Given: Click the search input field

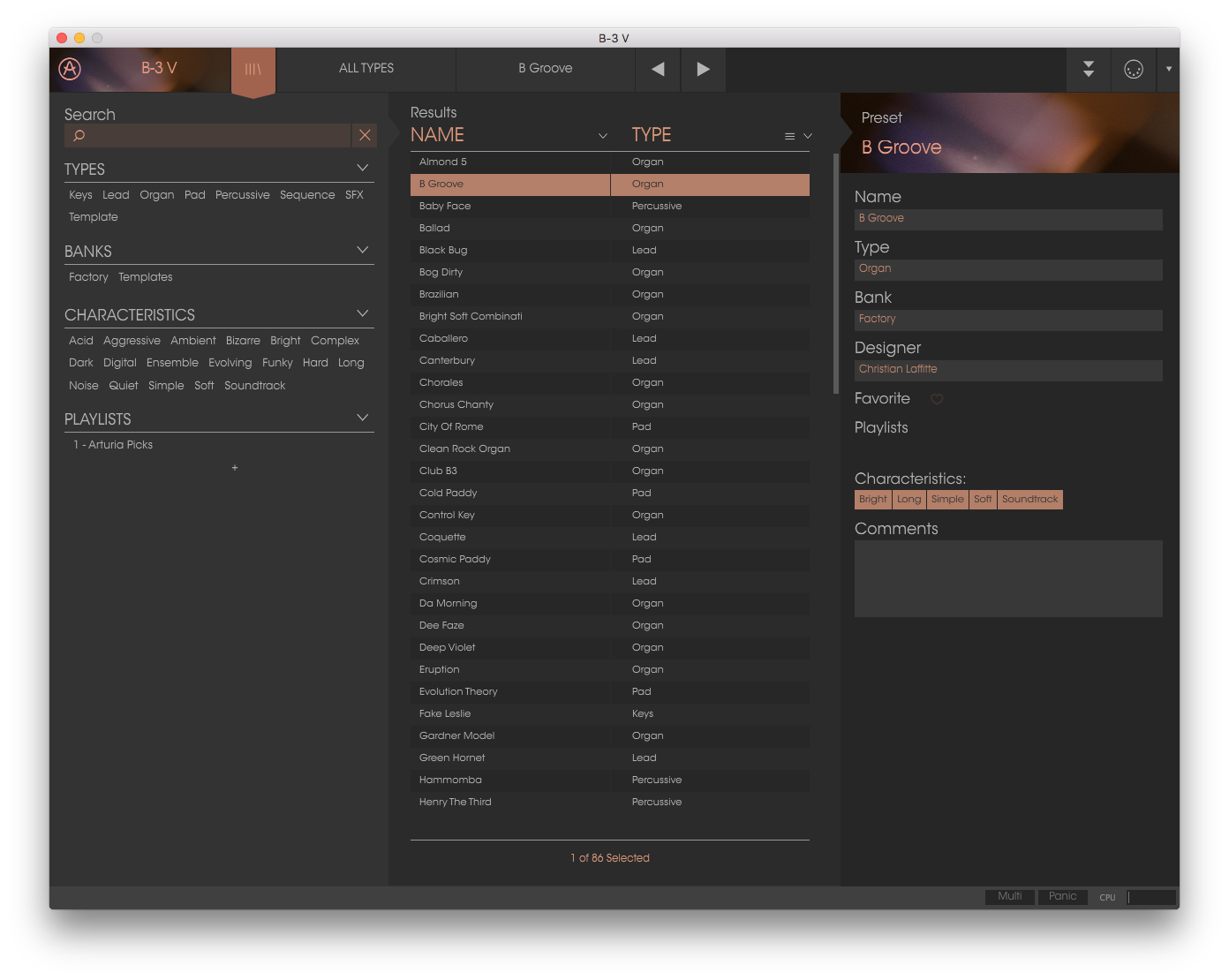Looking at the screenshot, I should 208,135.
